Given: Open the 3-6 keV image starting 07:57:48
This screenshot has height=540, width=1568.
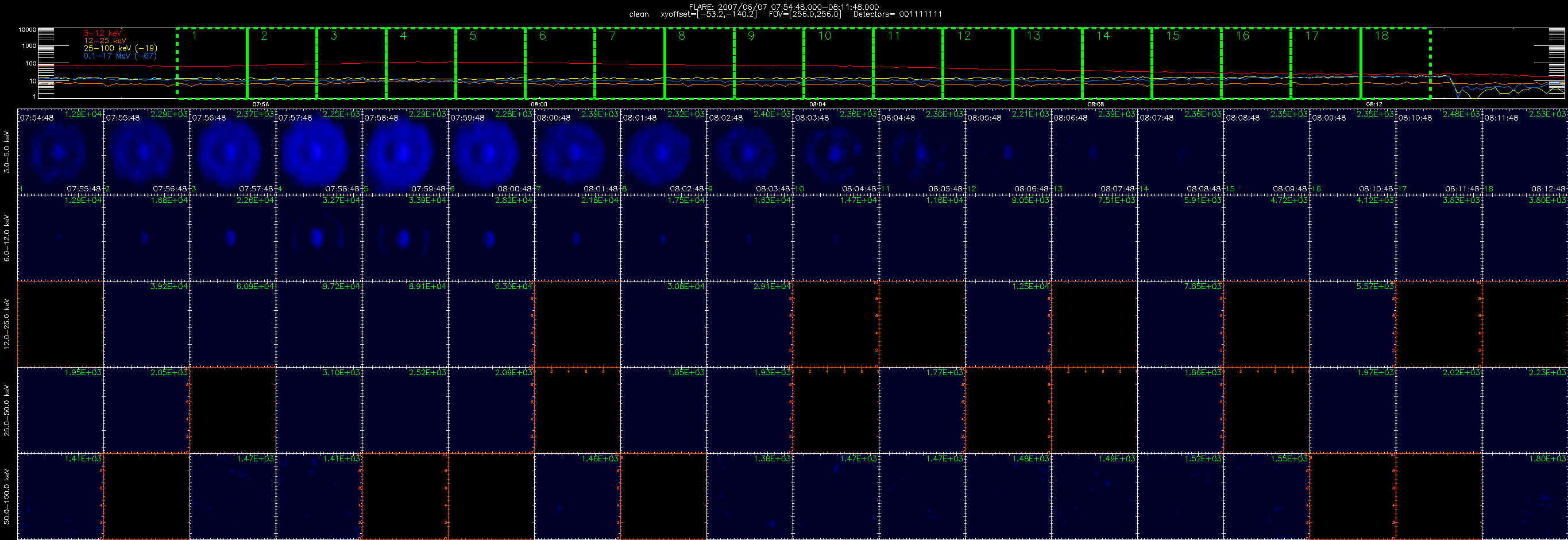Looking at the screenshot, I should pos(319,152).
